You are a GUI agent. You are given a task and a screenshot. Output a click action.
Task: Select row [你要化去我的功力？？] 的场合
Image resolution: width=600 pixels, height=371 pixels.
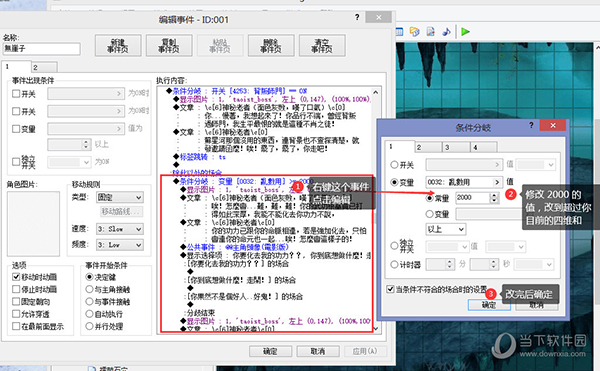[237, 264]
